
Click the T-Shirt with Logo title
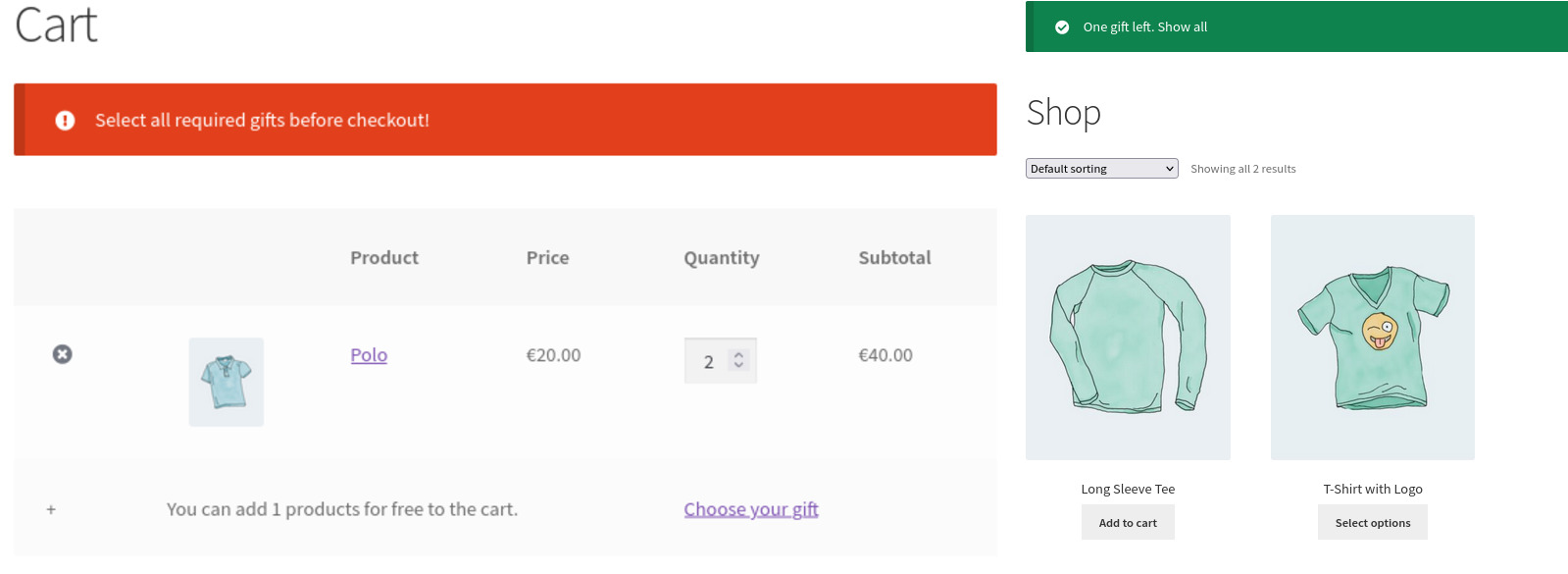click(x=1373, y=489)
